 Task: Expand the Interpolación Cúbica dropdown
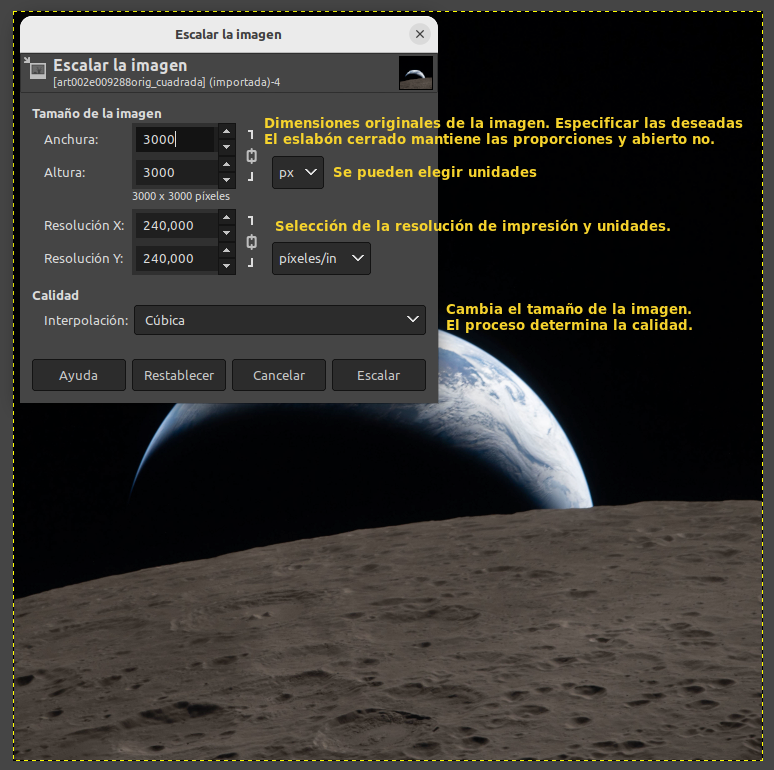pyautogui.click(x=279, y=320)
